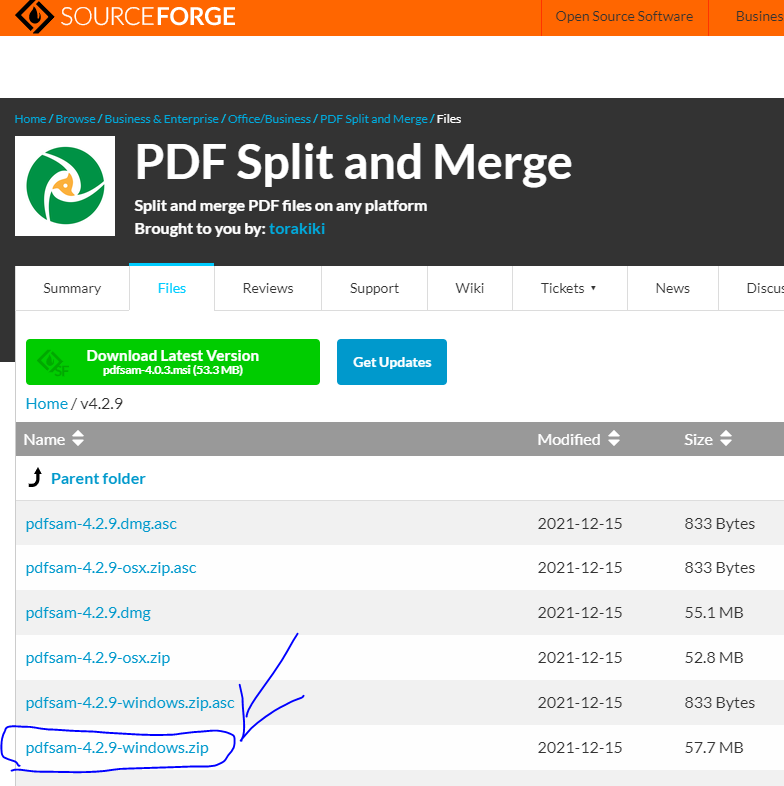Viewport: 784px width, 786px height.
Task: Open the Open Source Software menu
Action: [624, 17]
